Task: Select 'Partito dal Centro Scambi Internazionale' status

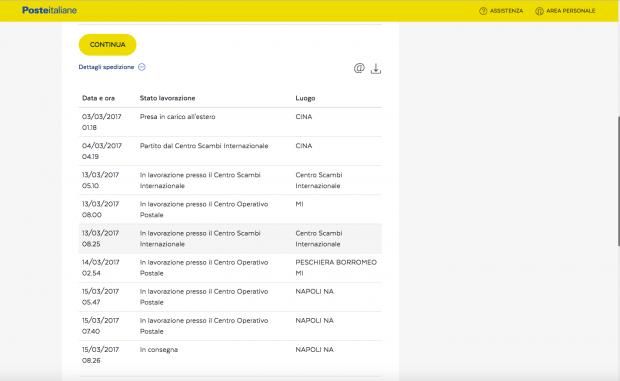Action: (x=204, y=146)
